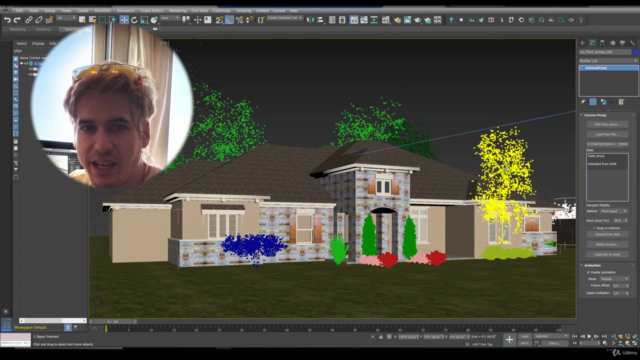This screenshot has height=360, width=640.
Task: Click the time slider on the timeline
Action: [x=113, y=322]
